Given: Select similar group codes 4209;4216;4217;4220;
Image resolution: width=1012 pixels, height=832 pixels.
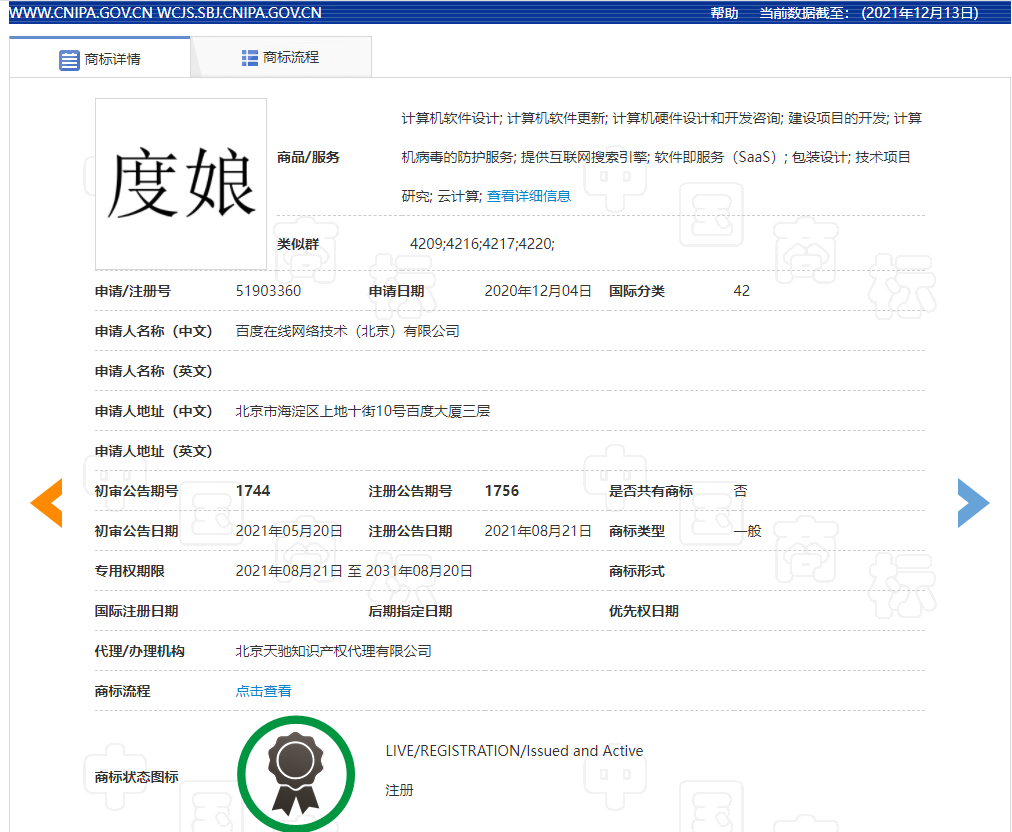Looking at the screenshot, I should pos(482,244).
